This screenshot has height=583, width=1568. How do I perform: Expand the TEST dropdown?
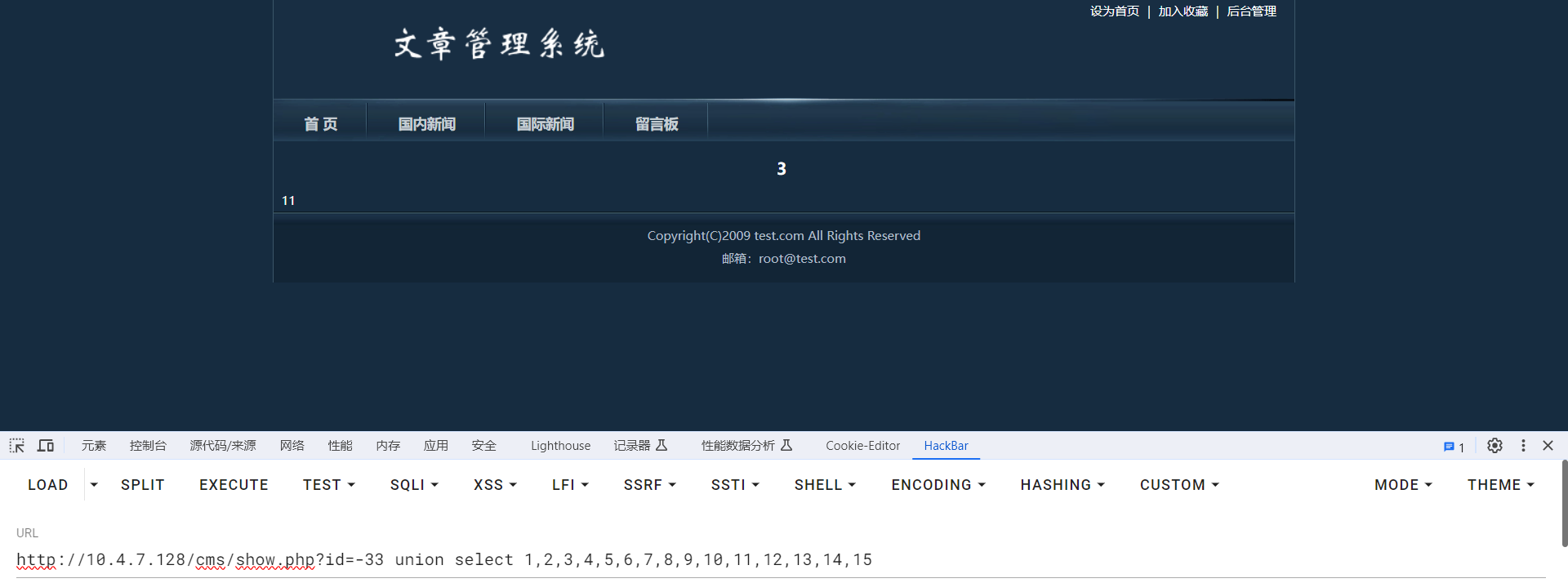pos(329,485)
